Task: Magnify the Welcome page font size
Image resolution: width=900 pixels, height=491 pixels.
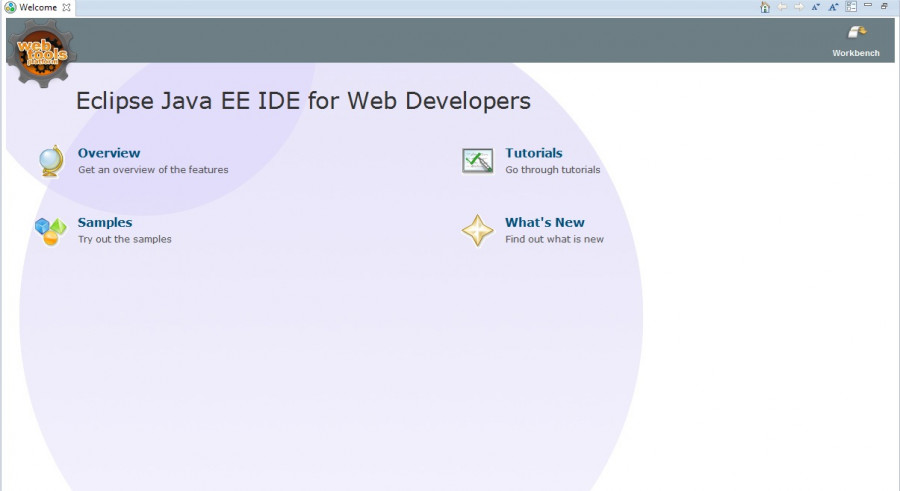Action: pyautogui.click(x=833, y=7)
